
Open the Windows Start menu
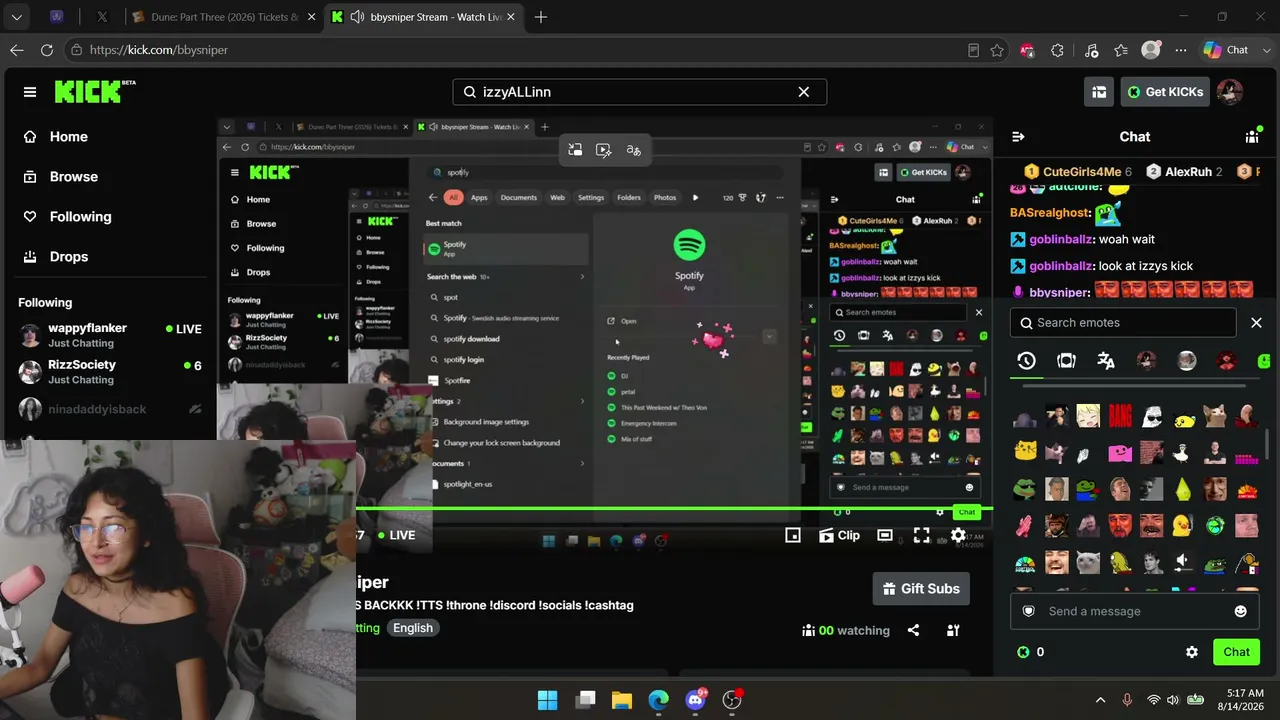pos(547,700)
